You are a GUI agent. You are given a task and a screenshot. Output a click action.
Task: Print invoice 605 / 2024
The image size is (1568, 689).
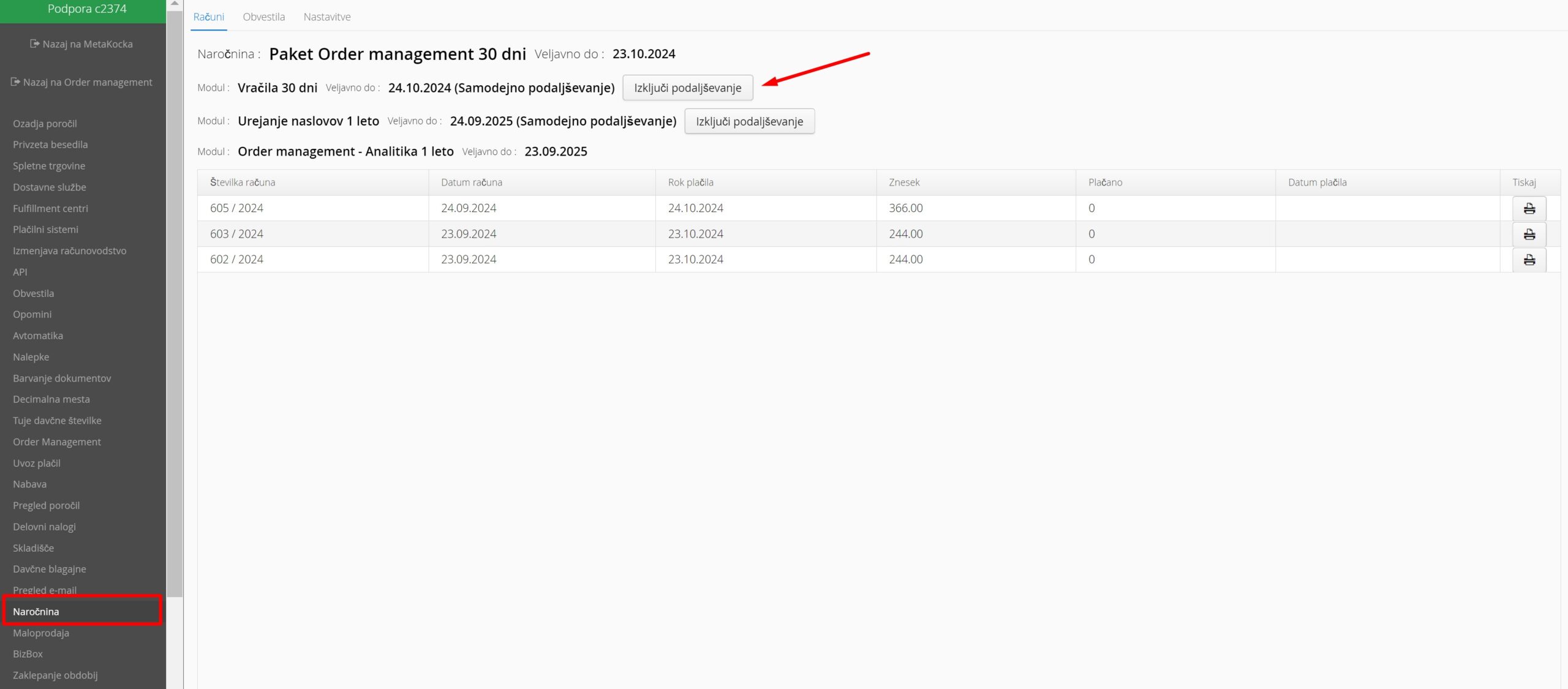click(x=1529, y=208)
